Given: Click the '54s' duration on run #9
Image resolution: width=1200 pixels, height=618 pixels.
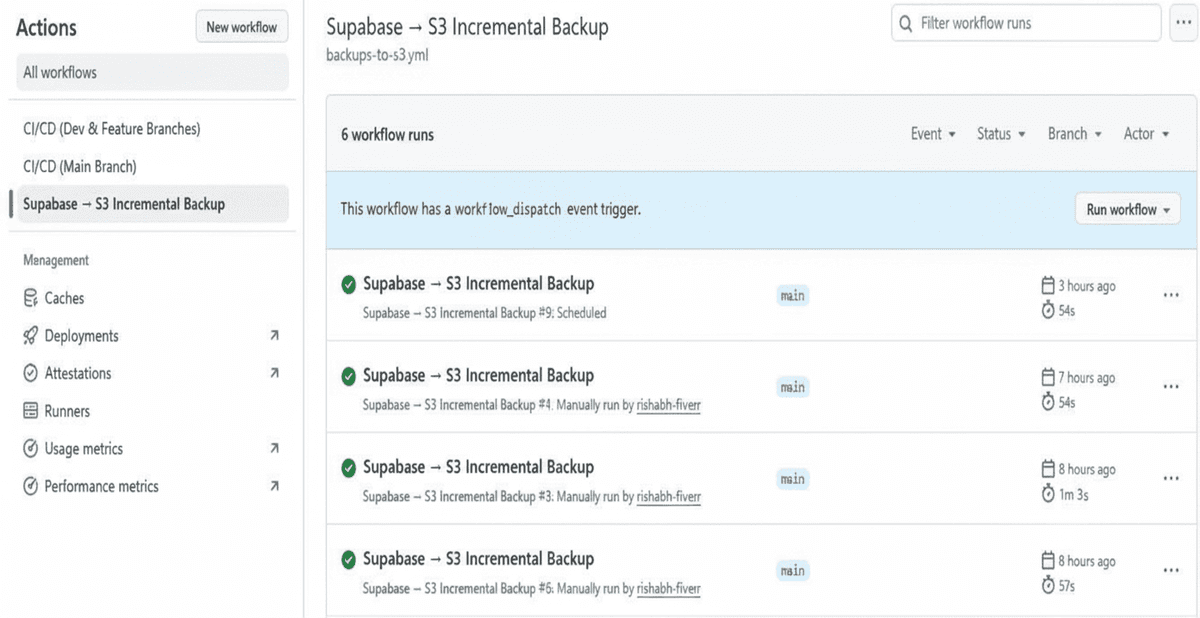Looking at the screenshot, I should point(1067,311).
